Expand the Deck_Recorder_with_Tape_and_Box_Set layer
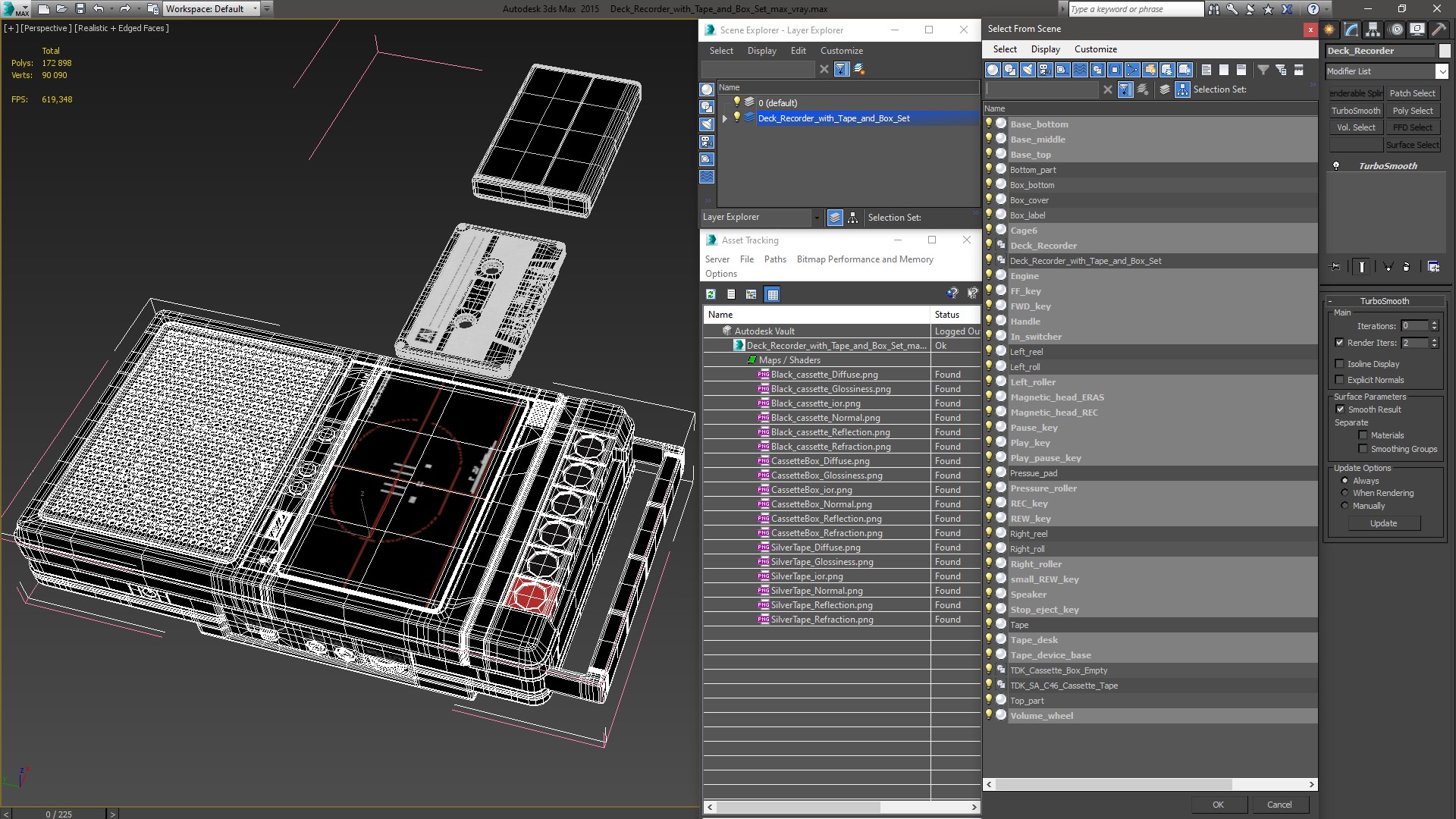1456x819 pixels. click(x=725, y=118)
